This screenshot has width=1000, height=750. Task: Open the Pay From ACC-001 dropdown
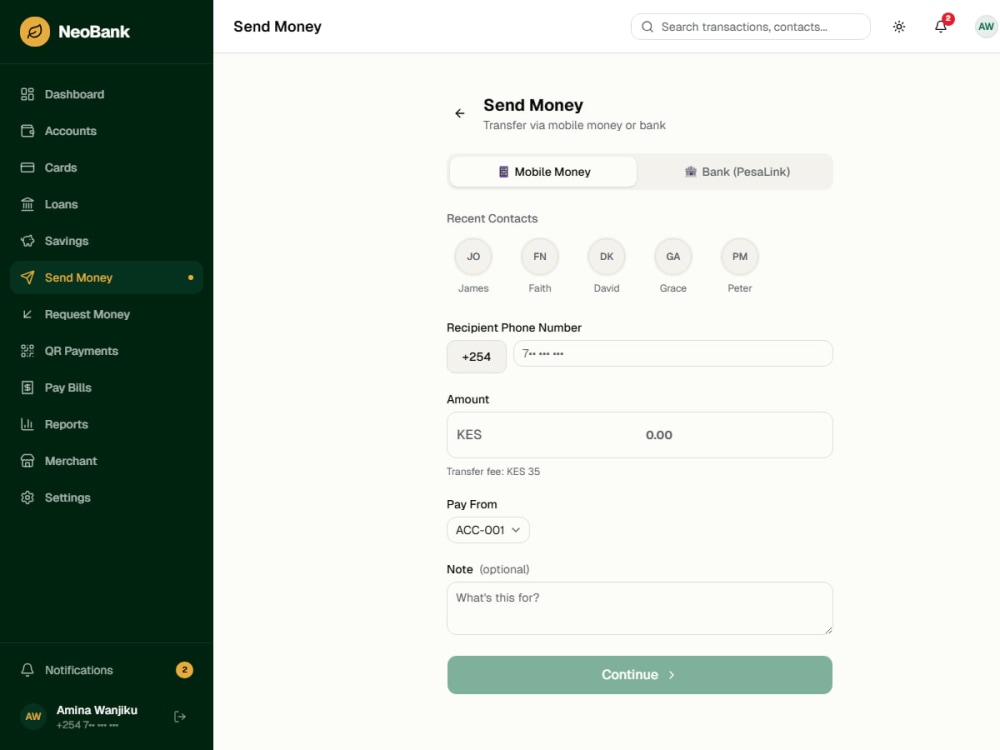pos(488,530)
